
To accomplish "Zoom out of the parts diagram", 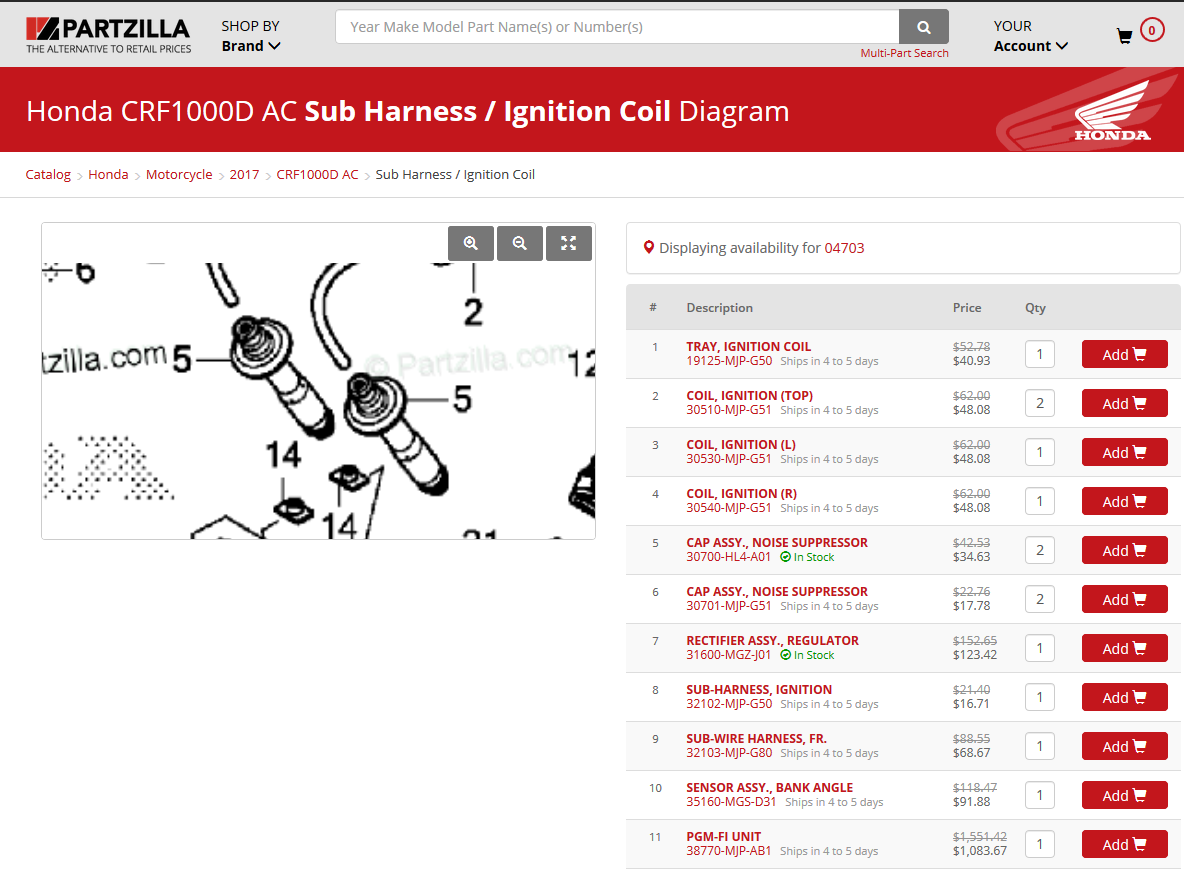I will (x=520, y=243).
